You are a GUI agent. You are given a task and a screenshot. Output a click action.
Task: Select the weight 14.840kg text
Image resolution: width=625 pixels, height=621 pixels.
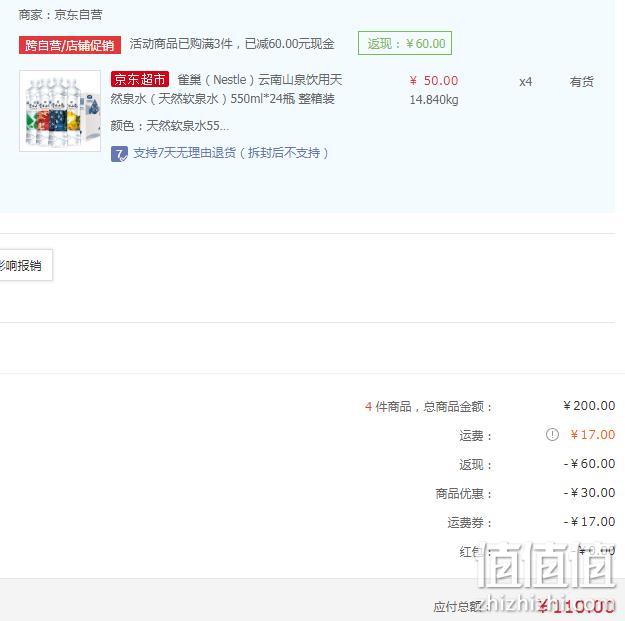point(434,100)
